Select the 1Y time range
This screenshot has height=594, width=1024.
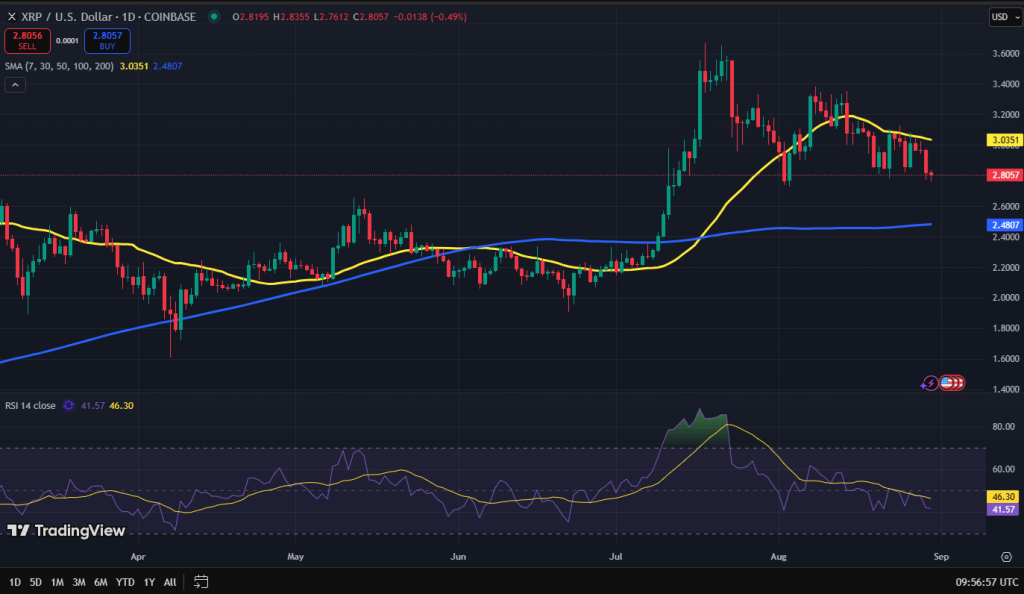[150, 582]
